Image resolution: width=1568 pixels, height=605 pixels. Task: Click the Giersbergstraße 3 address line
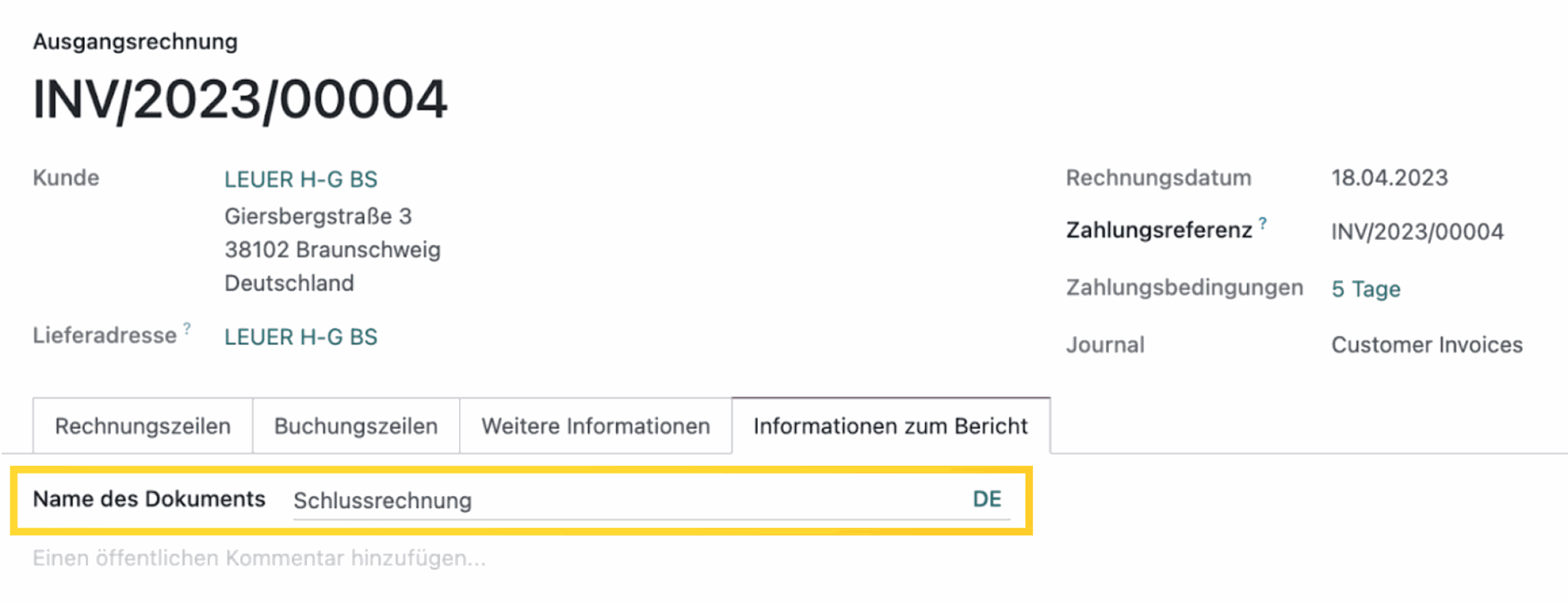[x=318, y=216]
